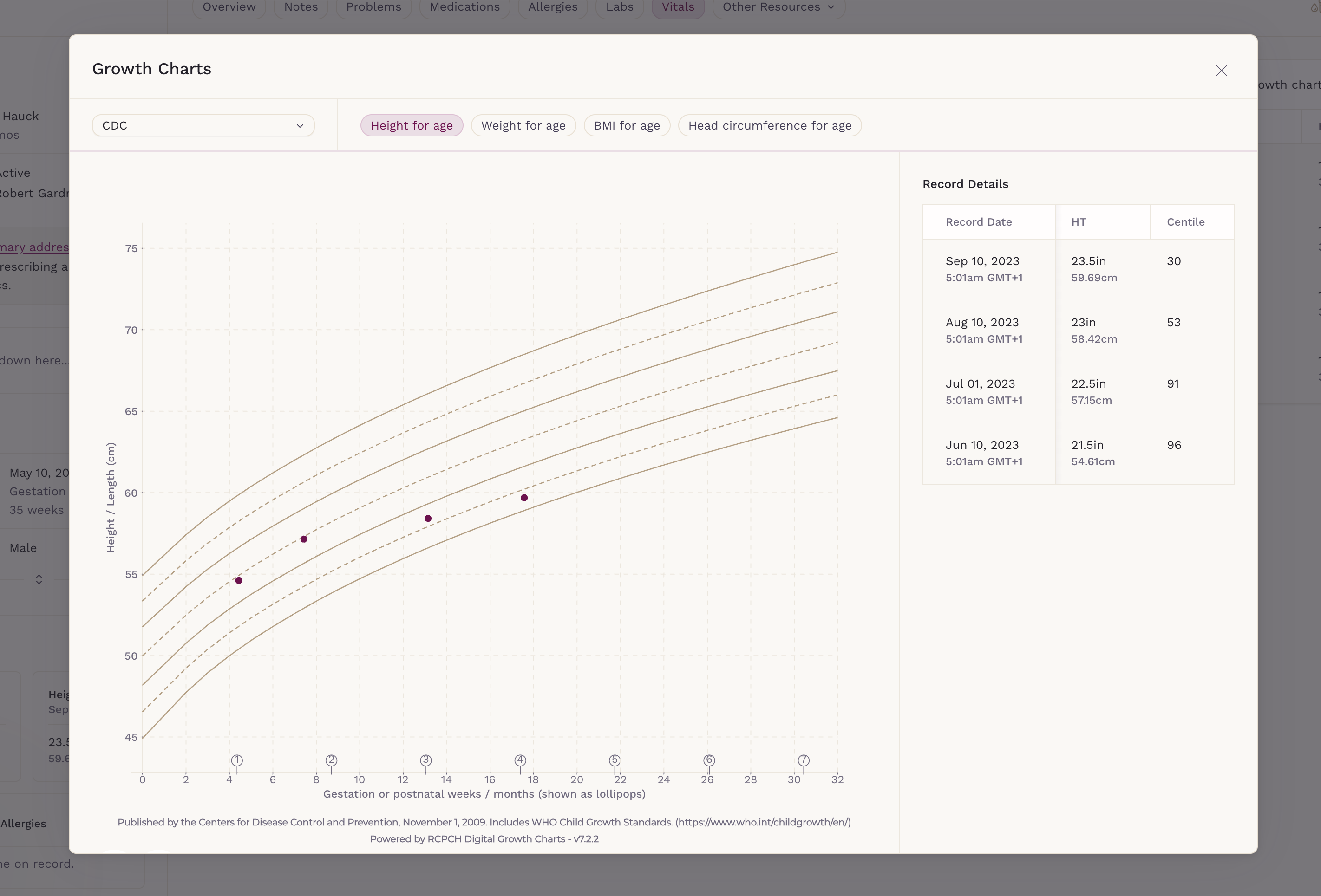1321x896 pixels.
Task: Select the Aug 10, 2023 record row
Action: pyautogui.click(x=1078, y=331)
